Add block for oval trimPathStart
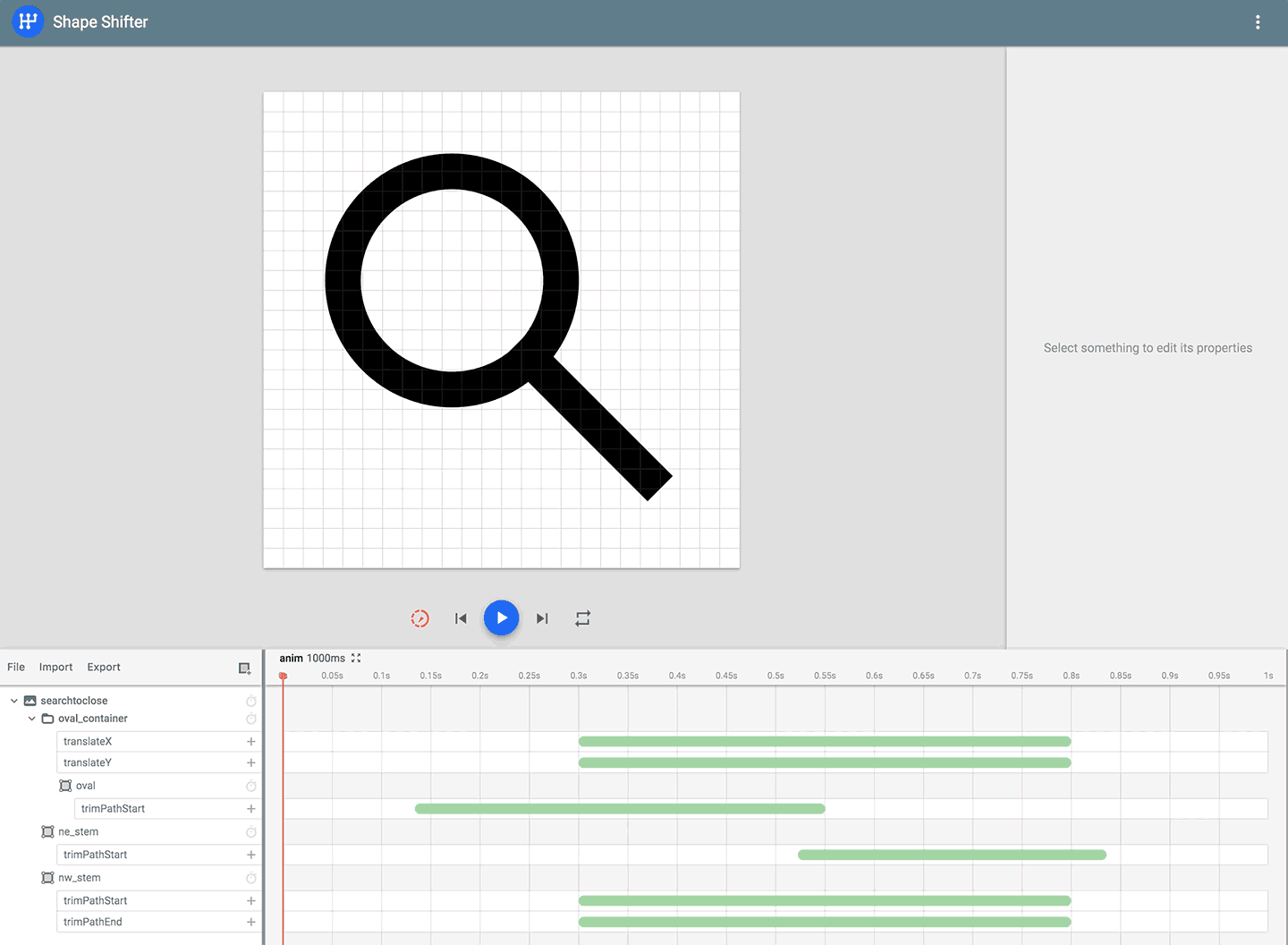 [251, 809]
